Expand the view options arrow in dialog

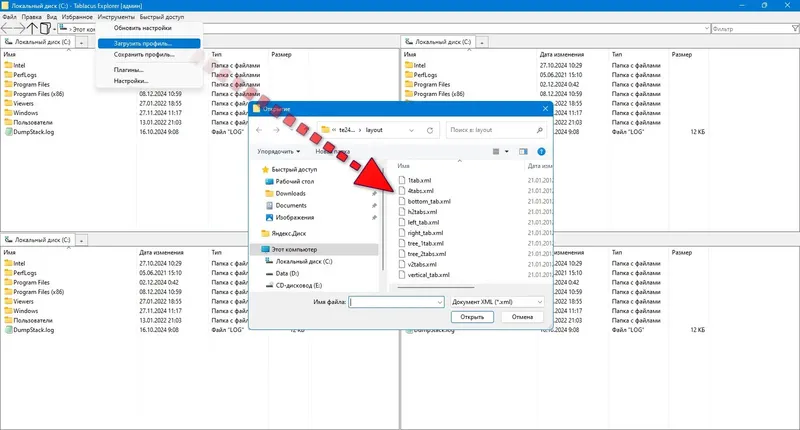pos(507,151)
